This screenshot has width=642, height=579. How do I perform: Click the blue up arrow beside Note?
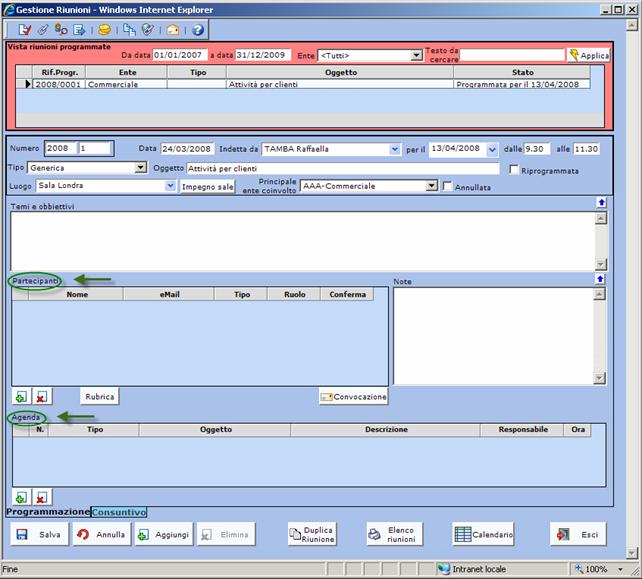(x=600, y=279)
